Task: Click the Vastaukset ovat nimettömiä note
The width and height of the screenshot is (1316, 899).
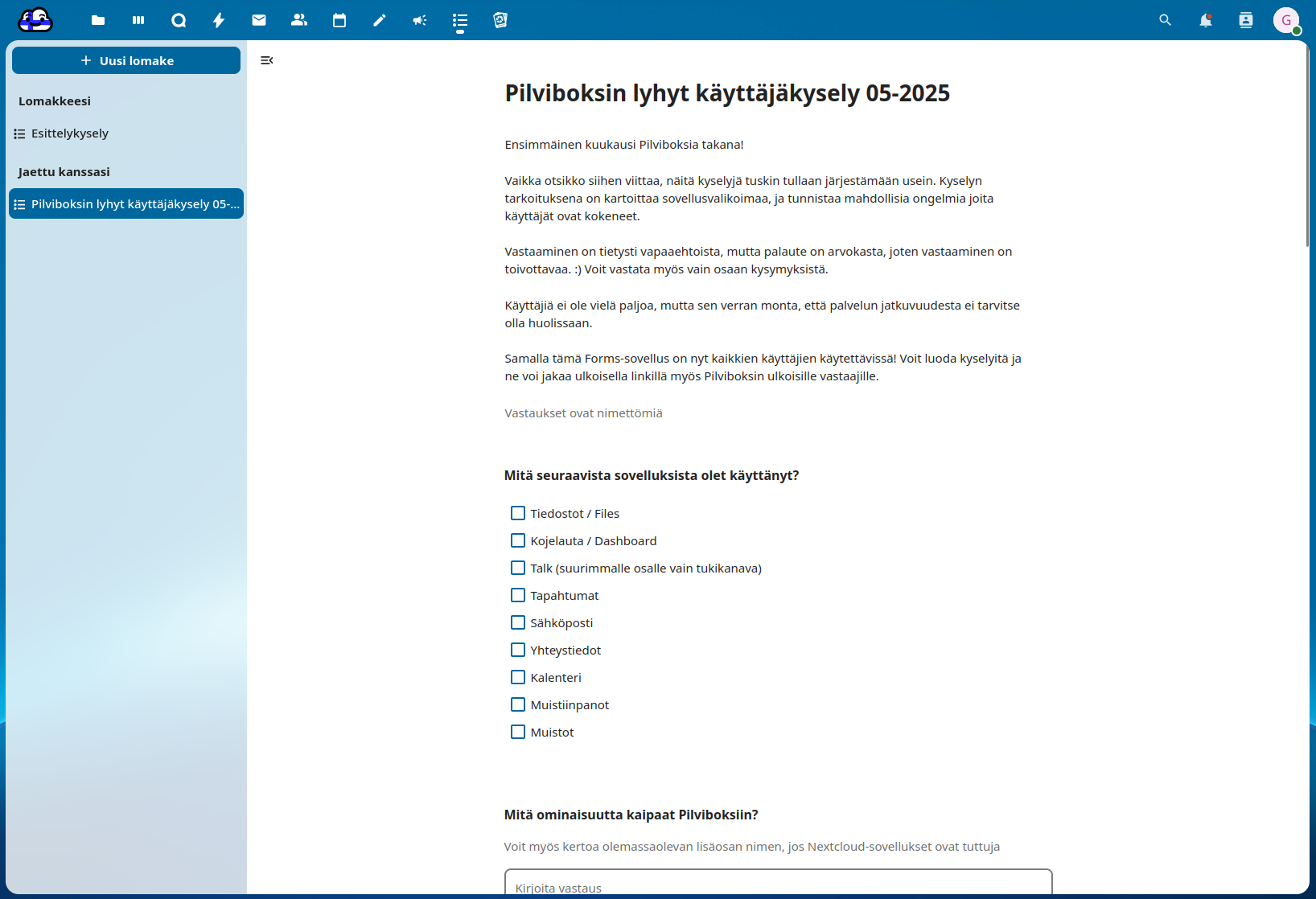Action: (583, 413)
